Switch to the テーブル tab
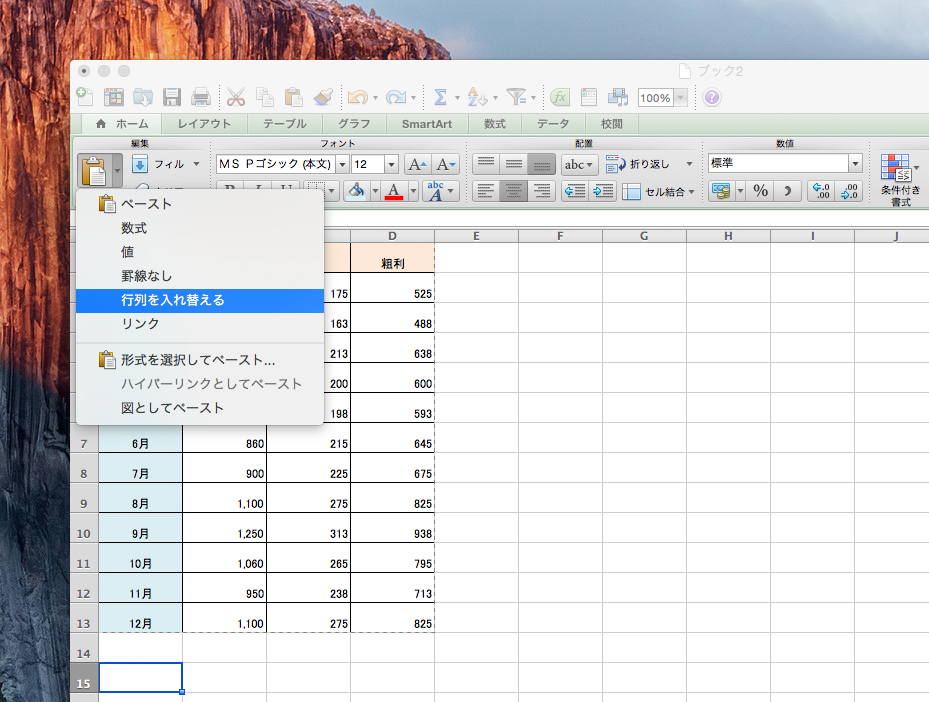929x702 pixels. 284,124
